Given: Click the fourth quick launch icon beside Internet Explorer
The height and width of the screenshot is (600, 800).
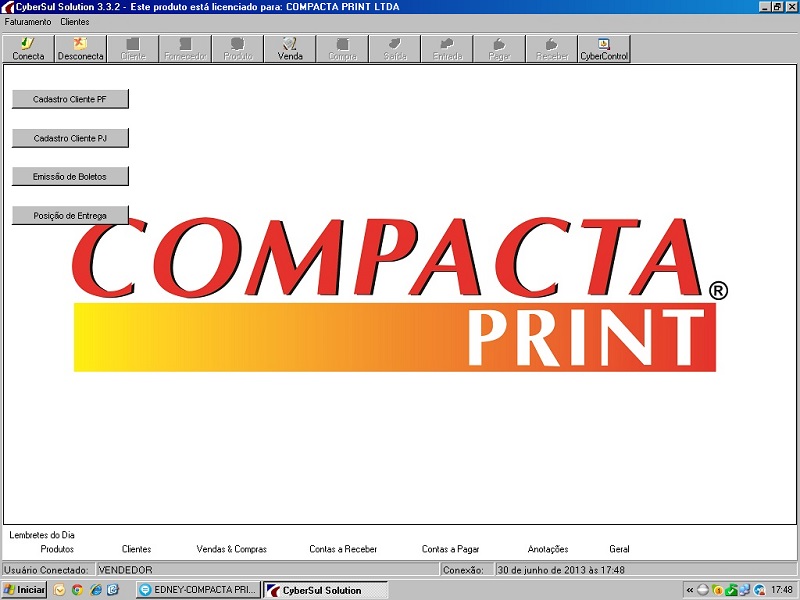Looking at the screenshot, I should tap(113, 590).
